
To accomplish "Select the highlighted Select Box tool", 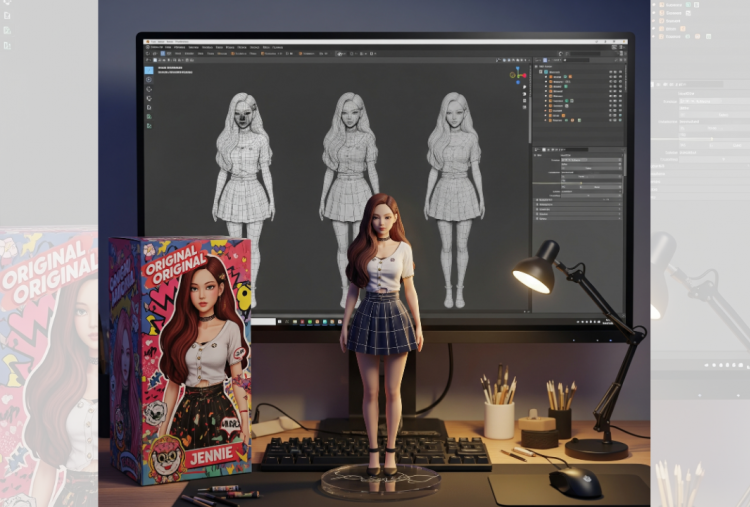I will tap(149, 70).
